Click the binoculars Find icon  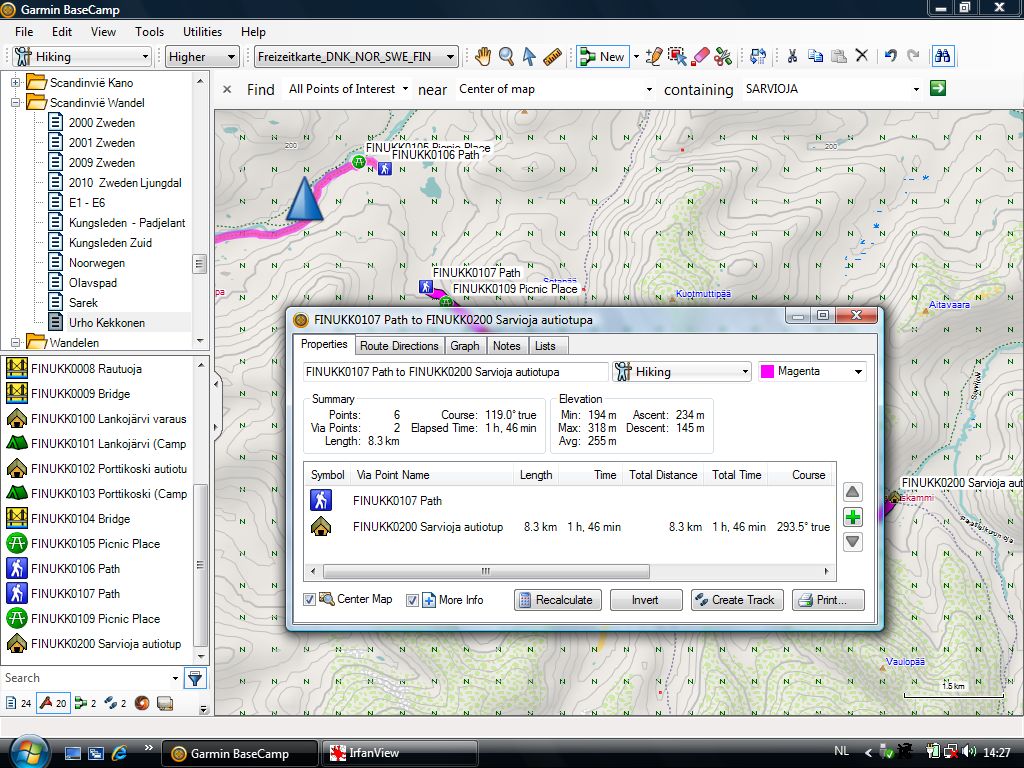[x=941, y=57]
